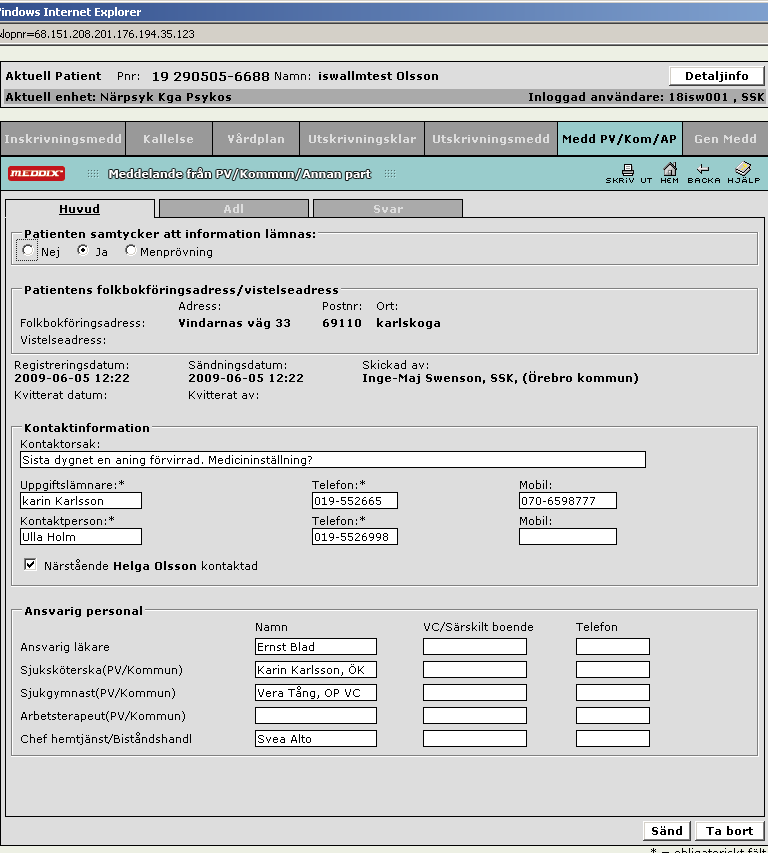Click the Uppgiftslämnare name field
Viewport: 768px width, 853px height.
pyautogui.click(x=81, y=500)
